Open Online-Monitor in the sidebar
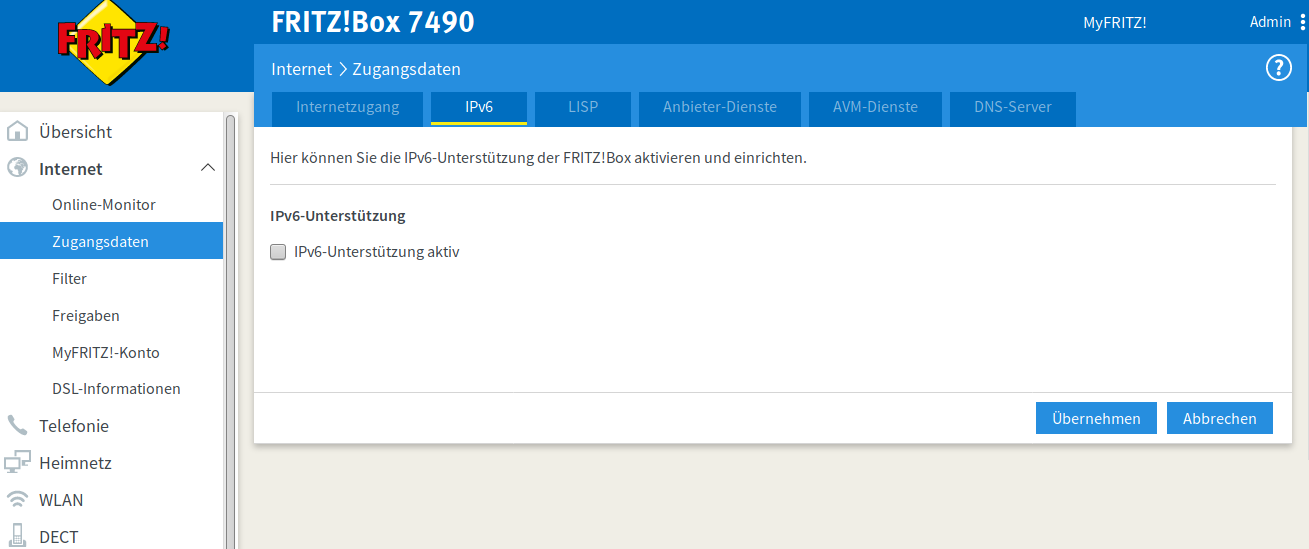Screen dimensions: 1309x549 [x=104, y=204]
